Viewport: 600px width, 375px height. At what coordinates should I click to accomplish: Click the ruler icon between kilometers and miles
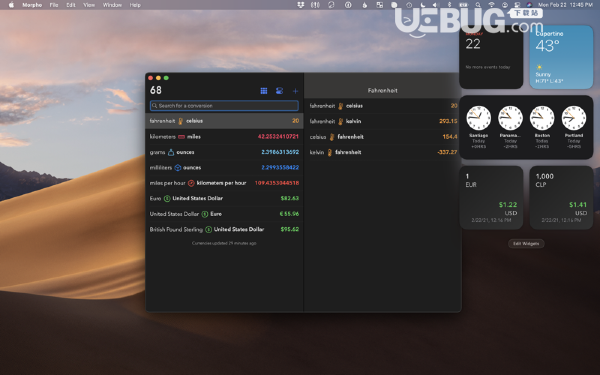(x=181, y=137)
